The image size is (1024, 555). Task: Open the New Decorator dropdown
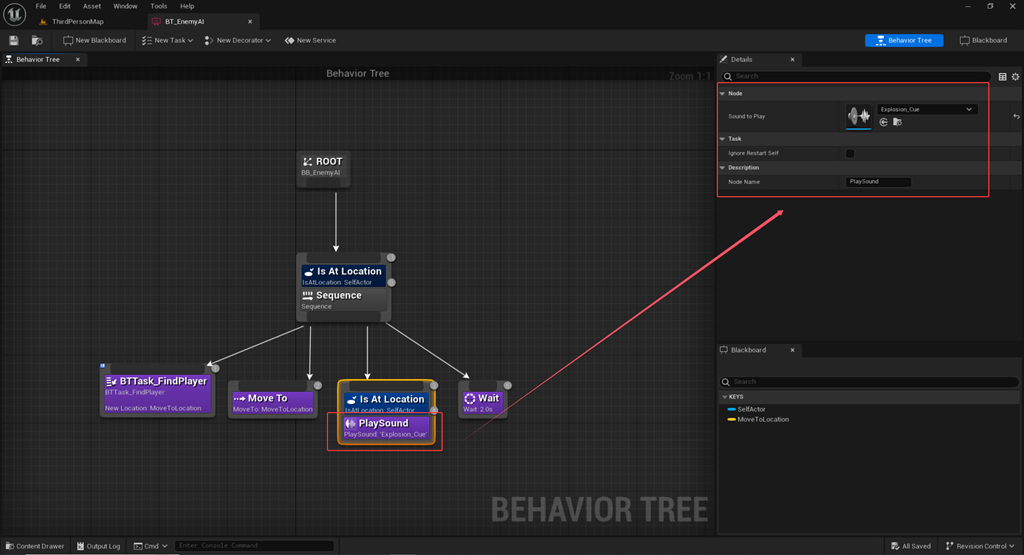[x=238, y=40]
